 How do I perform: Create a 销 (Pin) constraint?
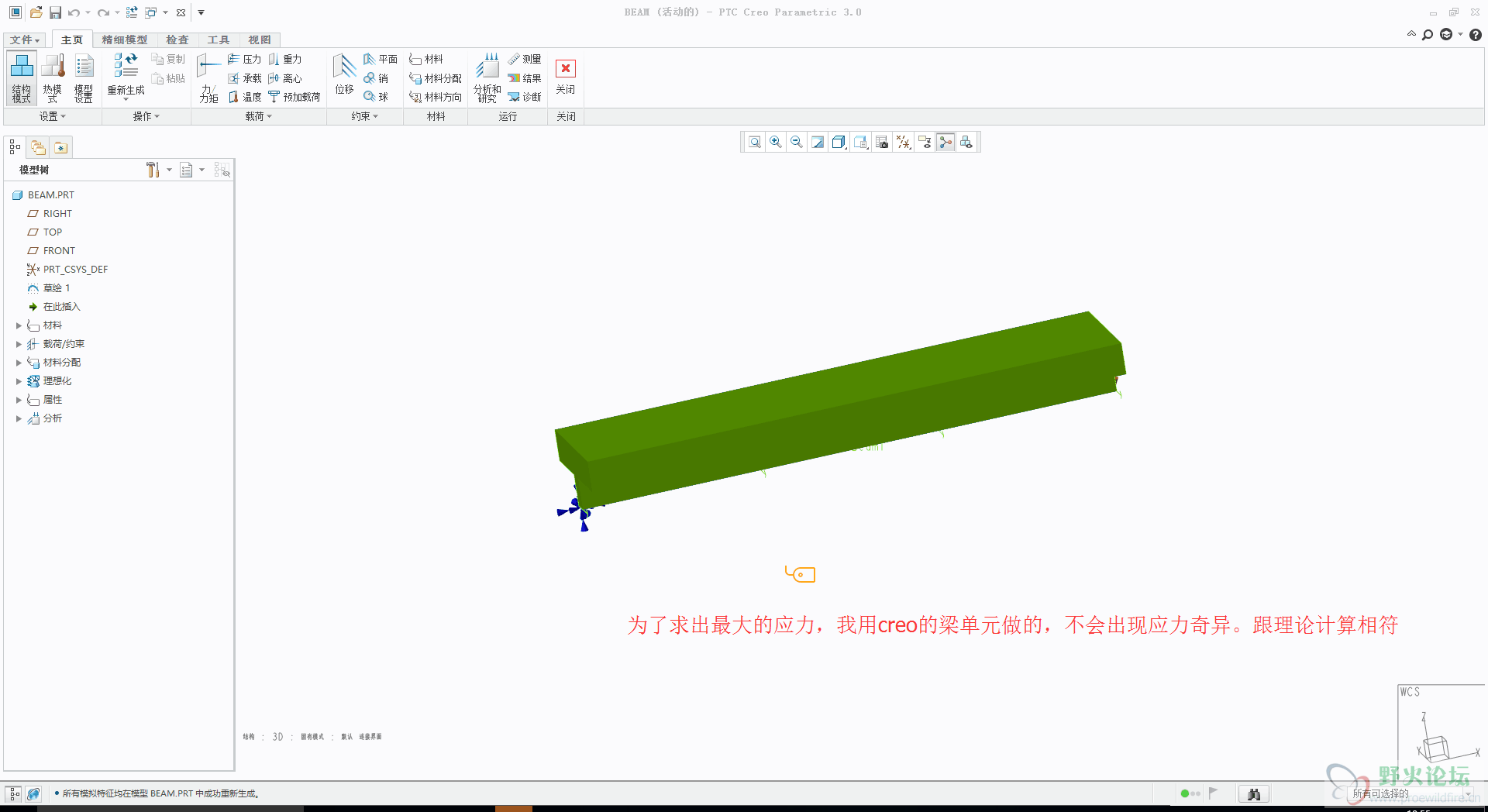pyautogui.click(x=376, y=78)
